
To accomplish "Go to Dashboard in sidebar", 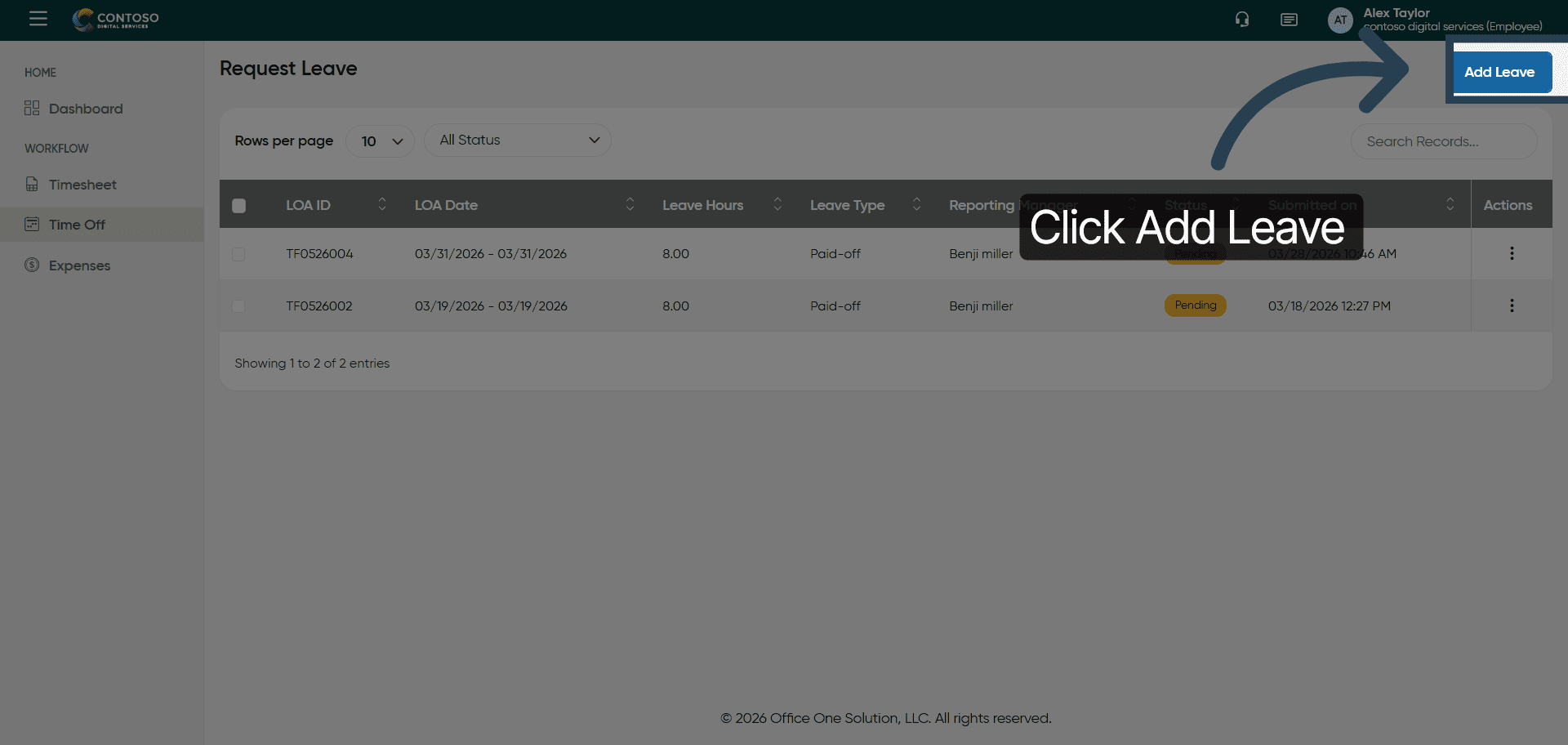I will pyautogui.click(x=85, y=109).
